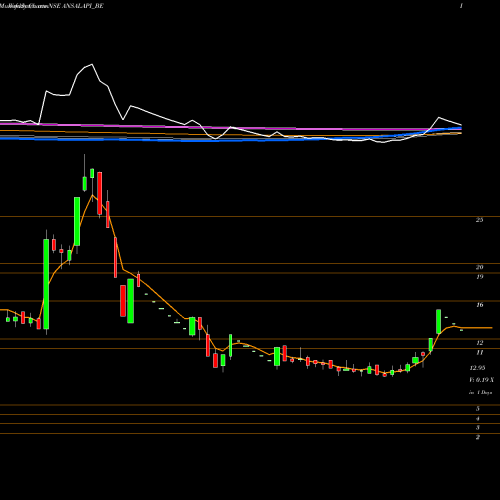Select the 5 lower axis label
The image size is (500, 500).
pos(478,409)
